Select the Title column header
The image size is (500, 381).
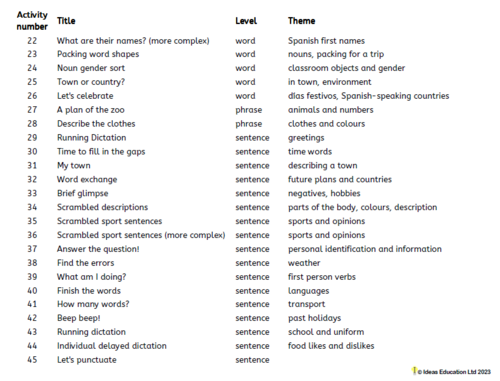(x=66, y=21)
